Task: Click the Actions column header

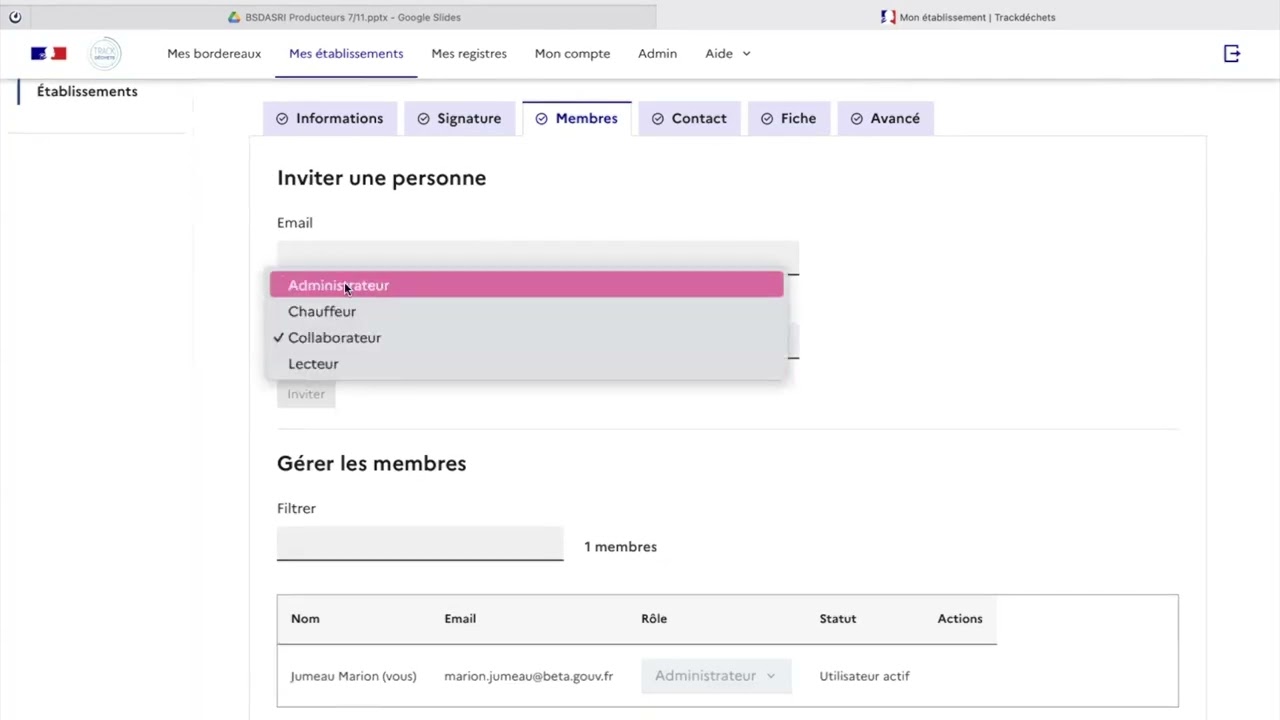Action: click(x=960, y=618)
